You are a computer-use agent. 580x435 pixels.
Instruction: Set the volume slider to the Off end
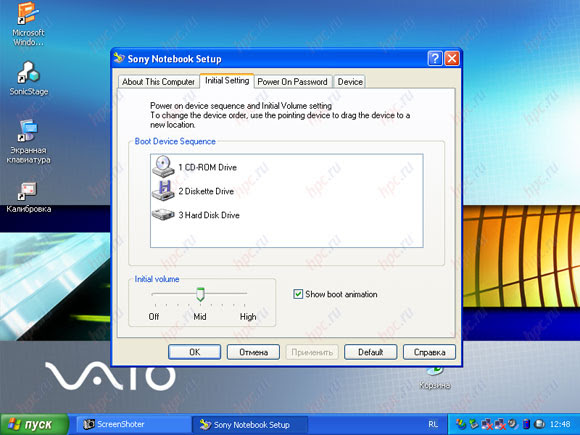[x=155, y=293]
